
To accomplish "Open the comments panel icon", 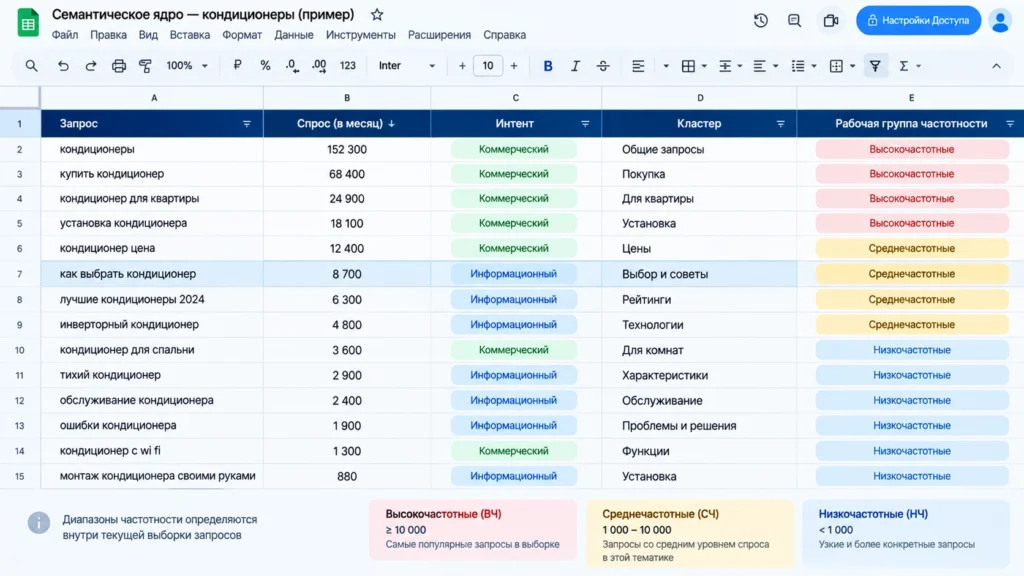I will point(794,20).
